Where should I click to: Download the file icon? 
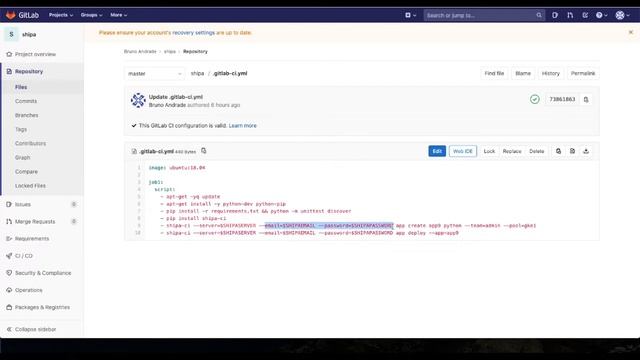(586, 151)
